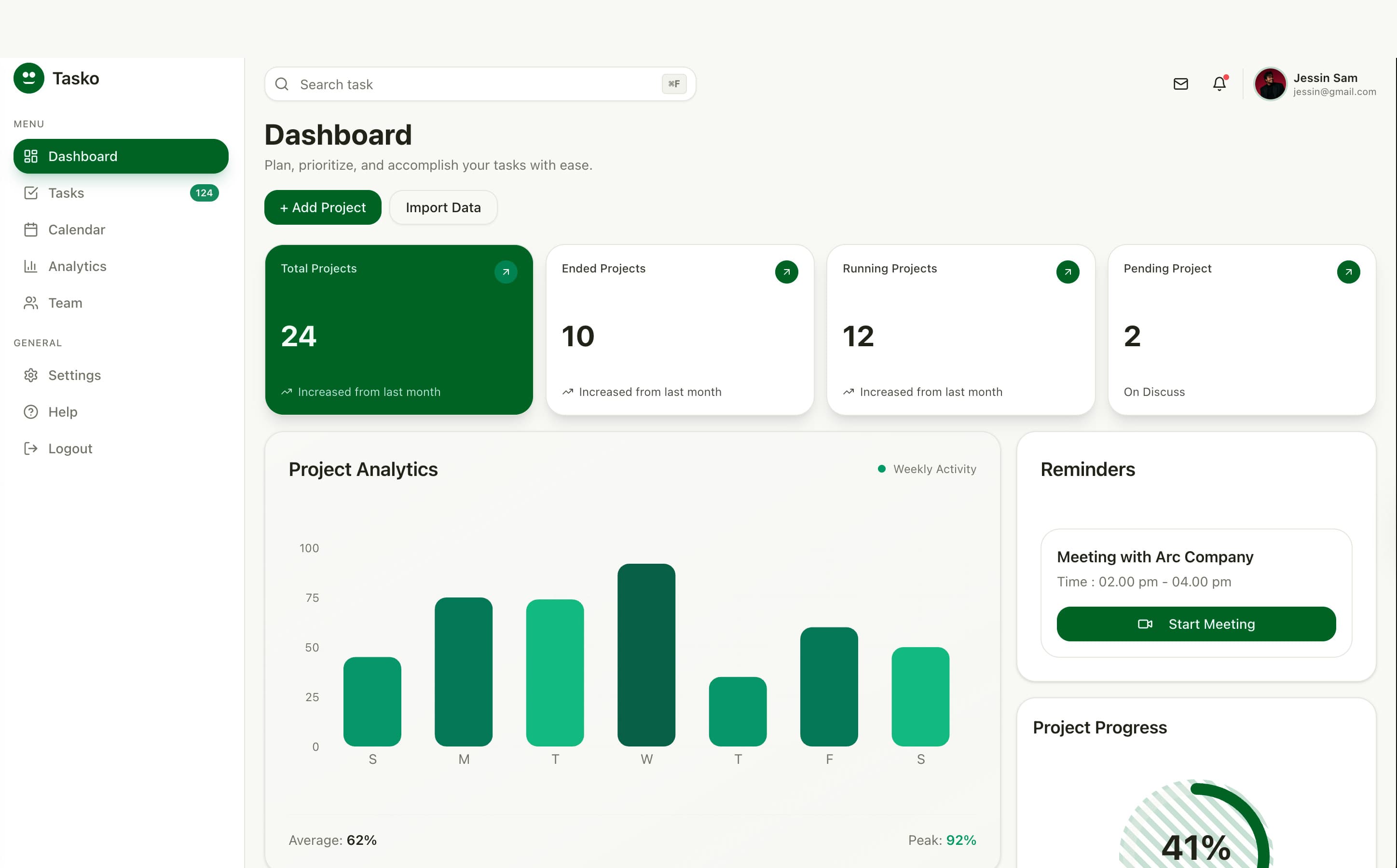Open Calendar using its sidebar icon
Image resolution: width=1397 pixels, height=868 pixels.
[31, 229]
